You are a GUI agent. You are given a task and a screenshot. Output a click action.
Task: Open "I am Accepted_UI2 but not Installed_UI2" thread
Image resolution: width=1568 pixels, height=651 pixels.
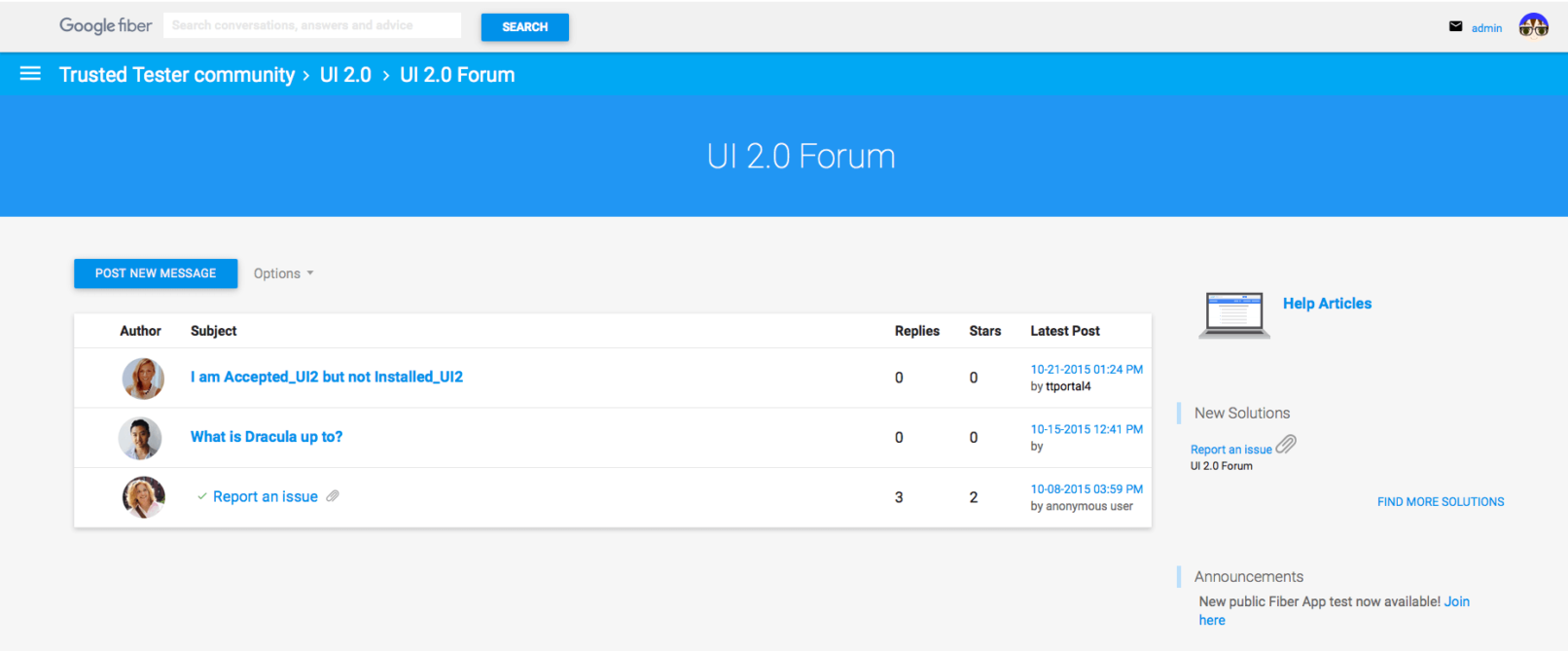pos(327,377)
